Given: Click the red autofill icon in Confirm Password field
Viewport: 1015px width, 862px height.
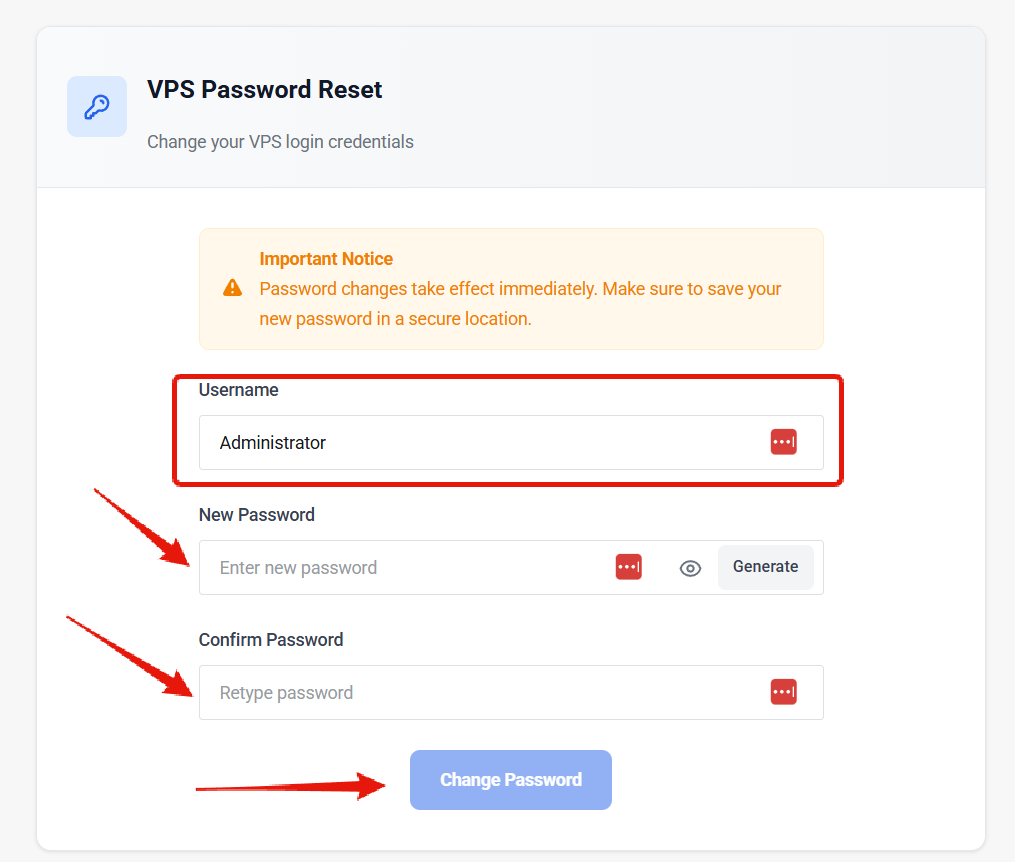Looking at the screenshot, I should 784,691.
